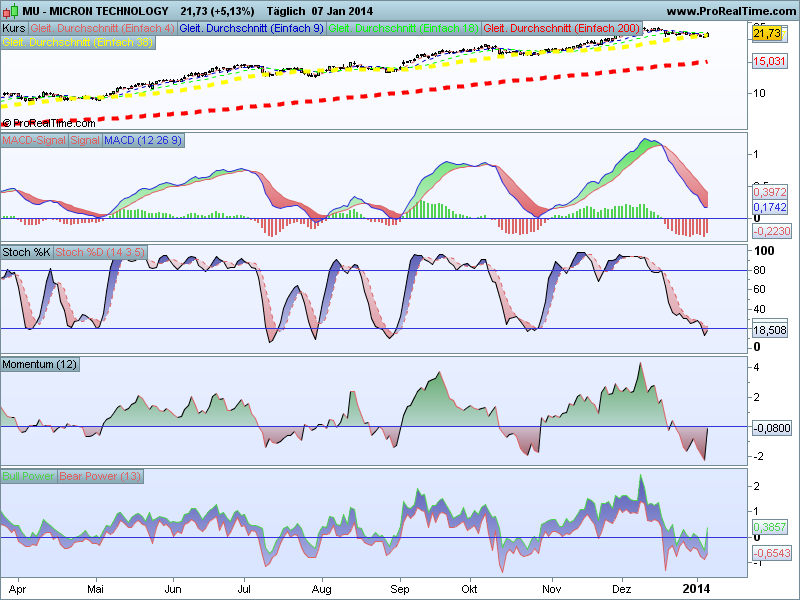This screenshot has height=600, width=800.
Task: Click the 07 Jan 2014 date
Action: pos(342,11)
